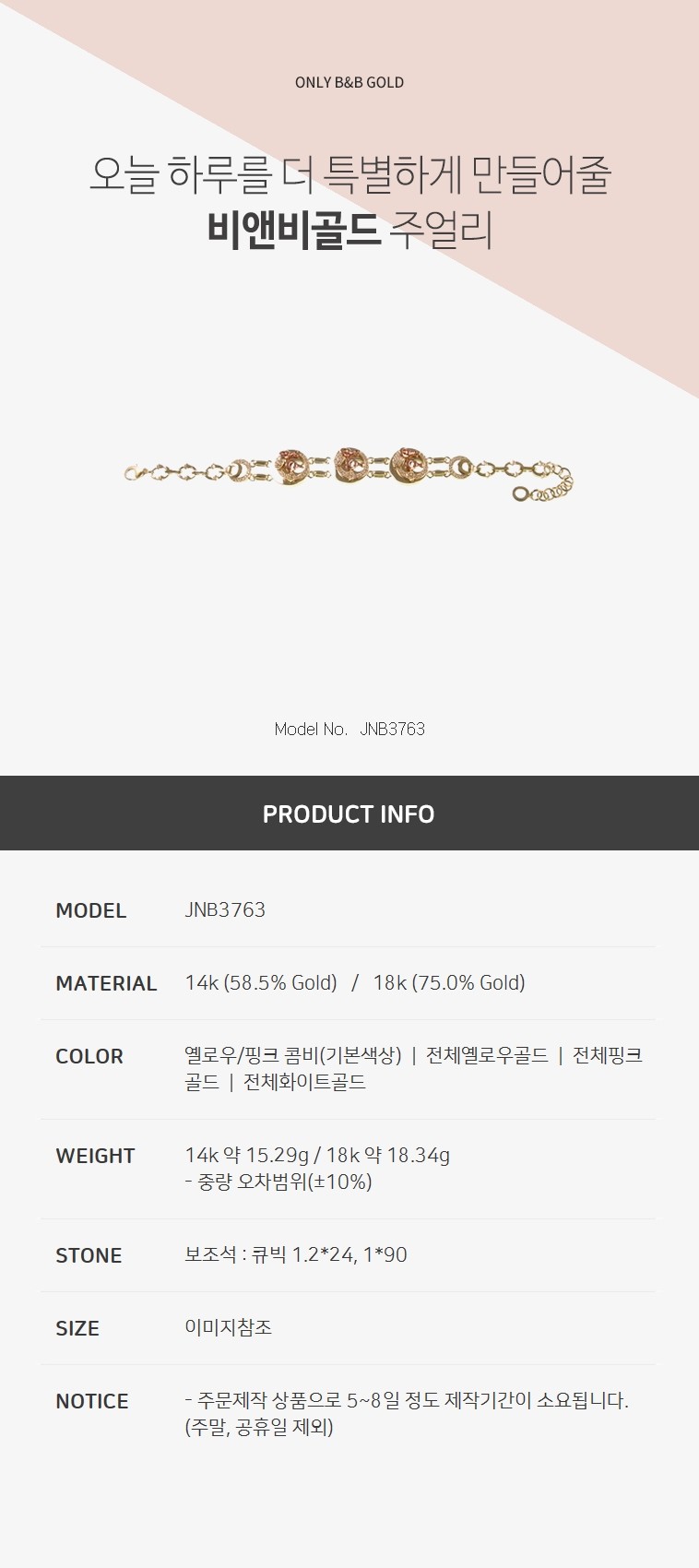Click the 전체옐로우골드 color option
Viewport: 699px width, 1568px height.
point(487,1055)
